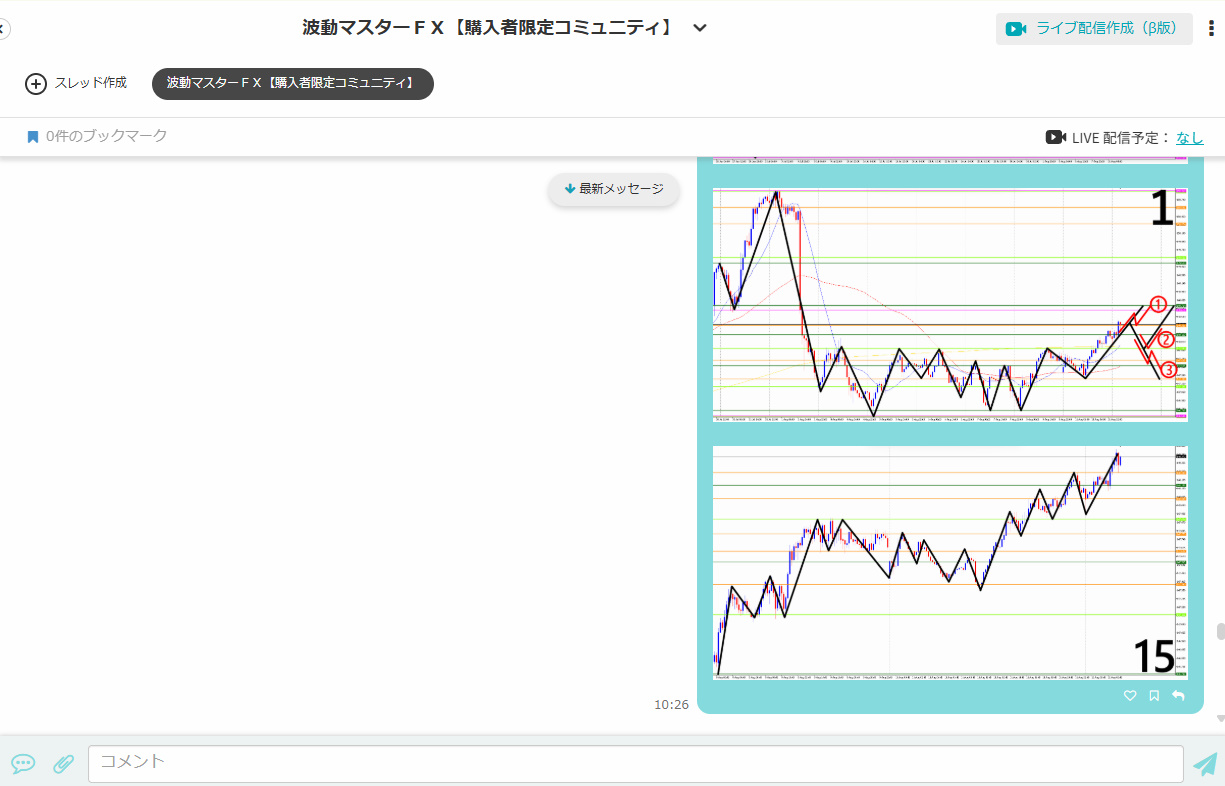Image resolution: width=1225 pixels, height=786 pixels.
Task: Like the message with heart icon
Action: tap(1130, 696)
